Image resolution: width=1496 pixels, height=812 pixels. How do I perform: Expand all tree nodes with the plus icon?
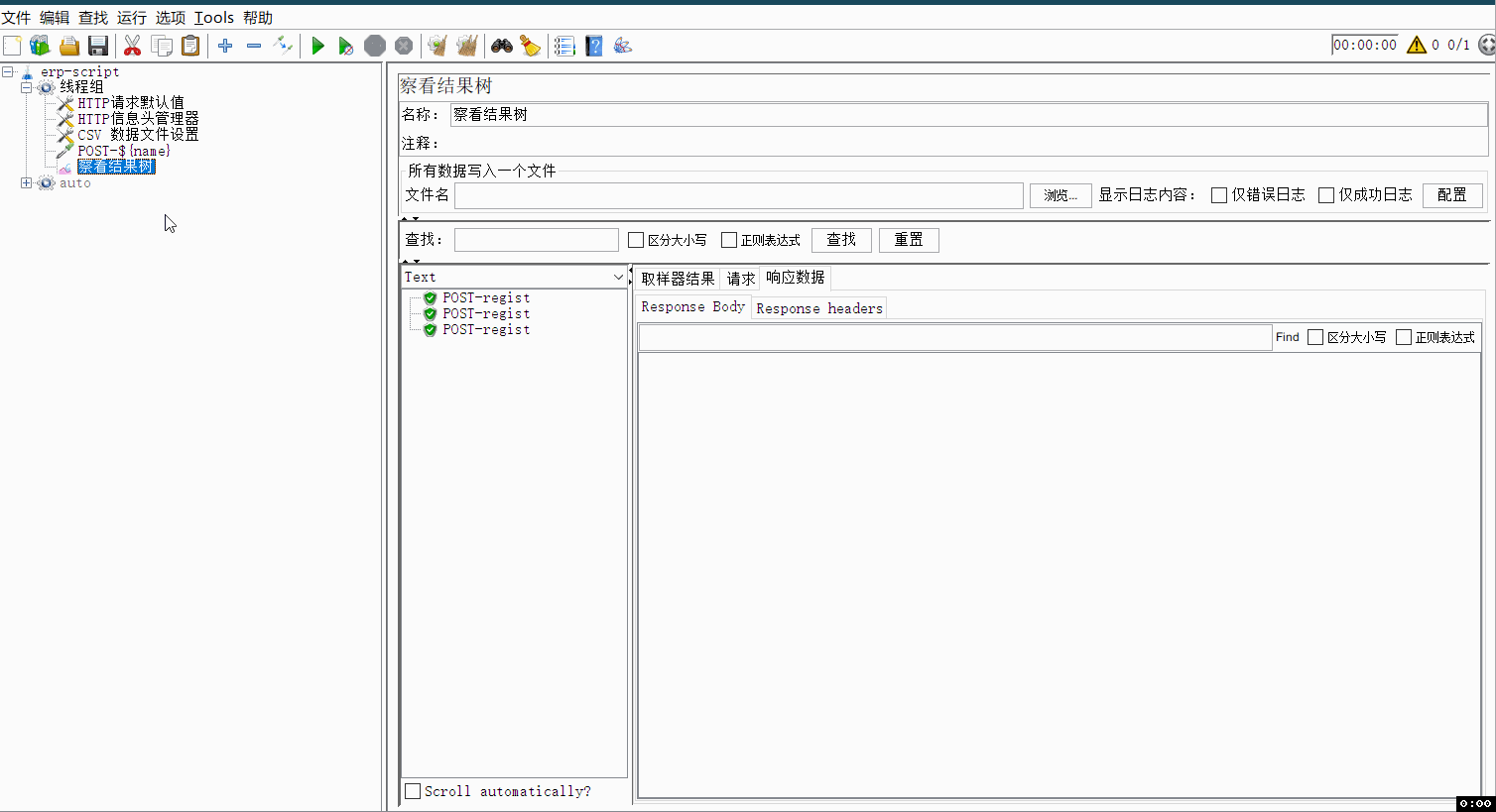224,45
